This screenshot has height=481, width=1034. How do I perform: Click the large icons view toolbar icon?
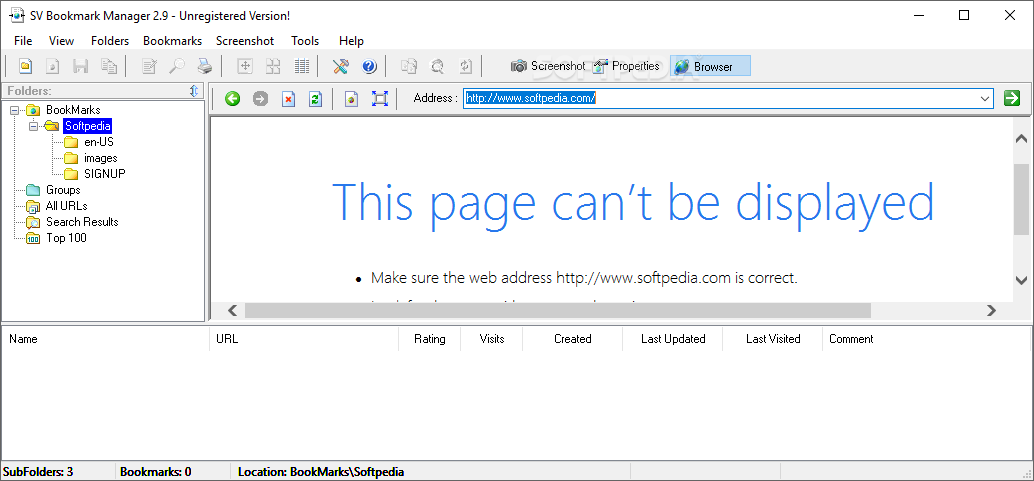(x=245, y=66)
